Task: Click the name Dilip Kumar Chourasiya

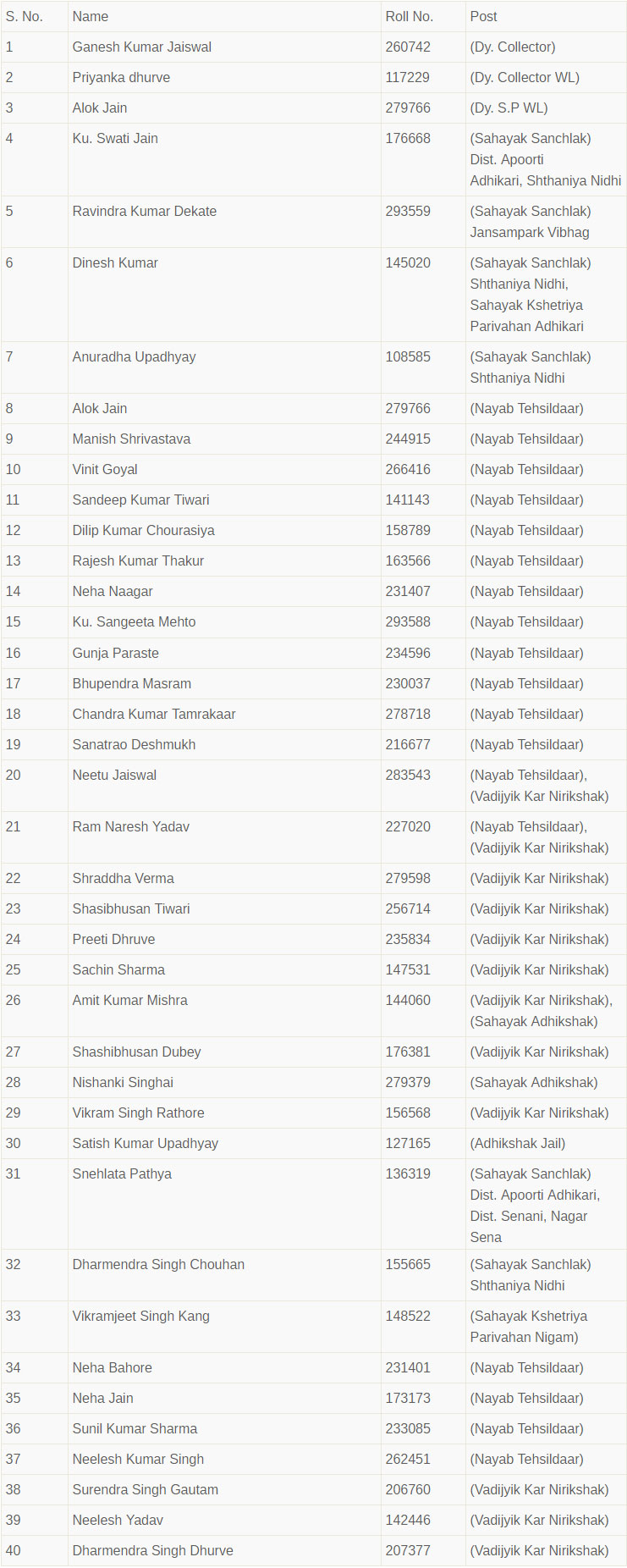Action: (x=144, y=530)
